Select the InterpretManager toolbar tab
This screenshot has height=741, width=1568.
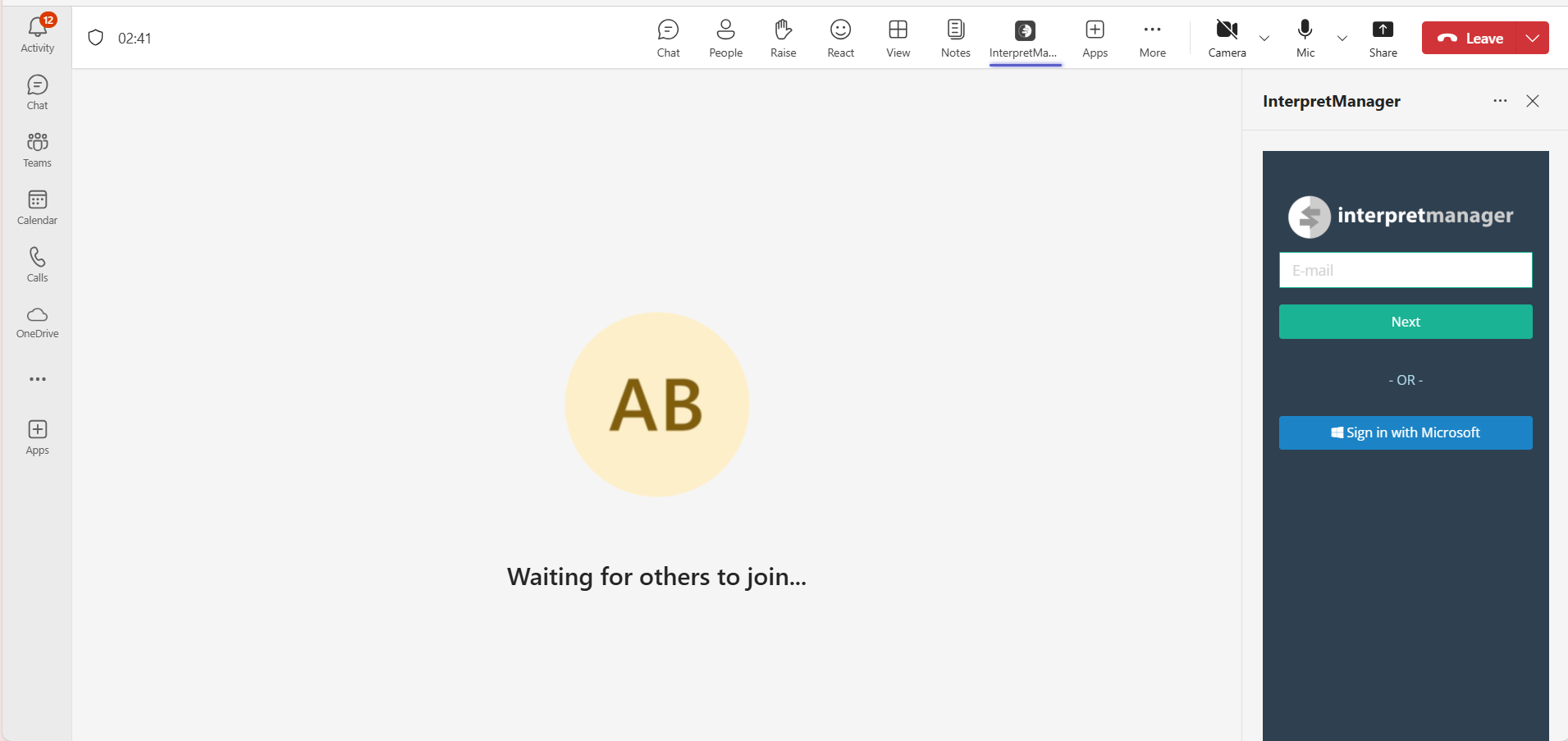(x=1025, y=39)
